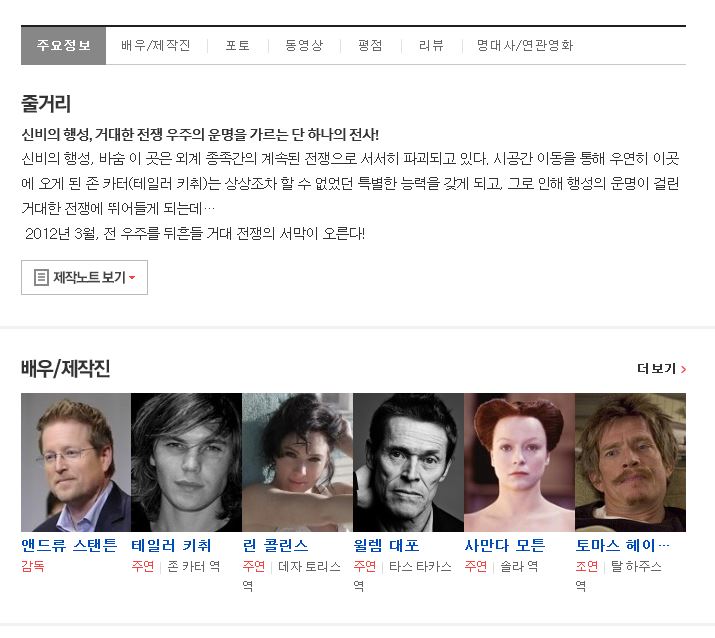Click the red arrow beside 제작노트 보기
The height and width of the screenshot is (638, 715).
point(132,278)
